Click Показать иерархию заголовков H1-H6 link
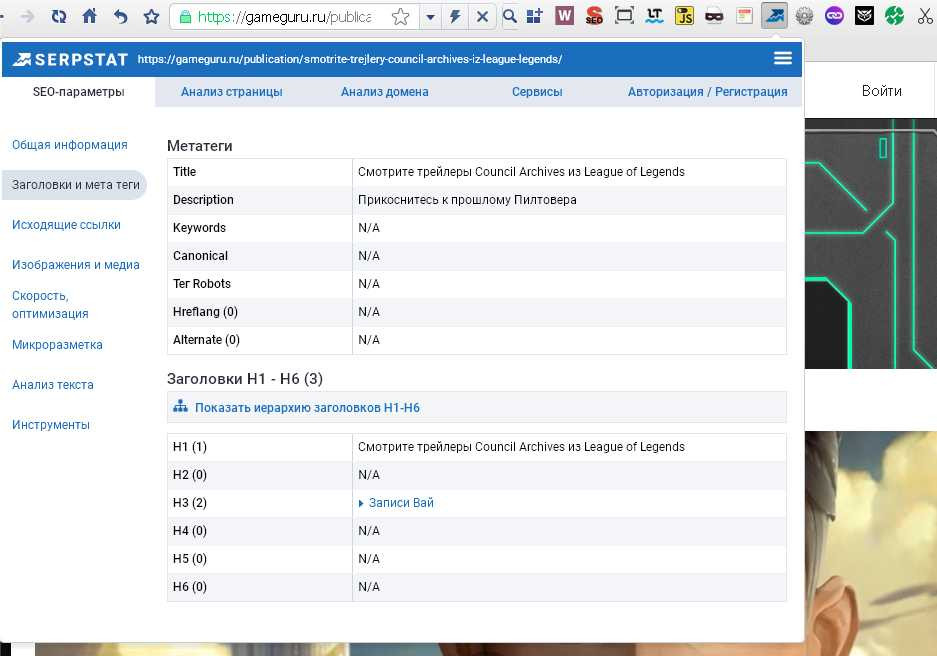 (x=307, y=408)
